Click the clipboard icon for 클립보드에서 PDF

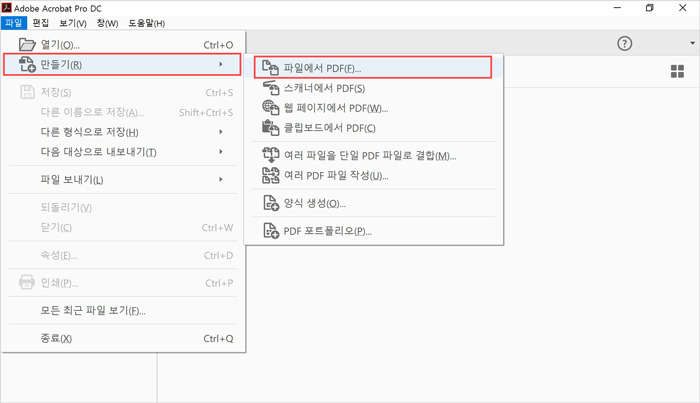point(271,128)
